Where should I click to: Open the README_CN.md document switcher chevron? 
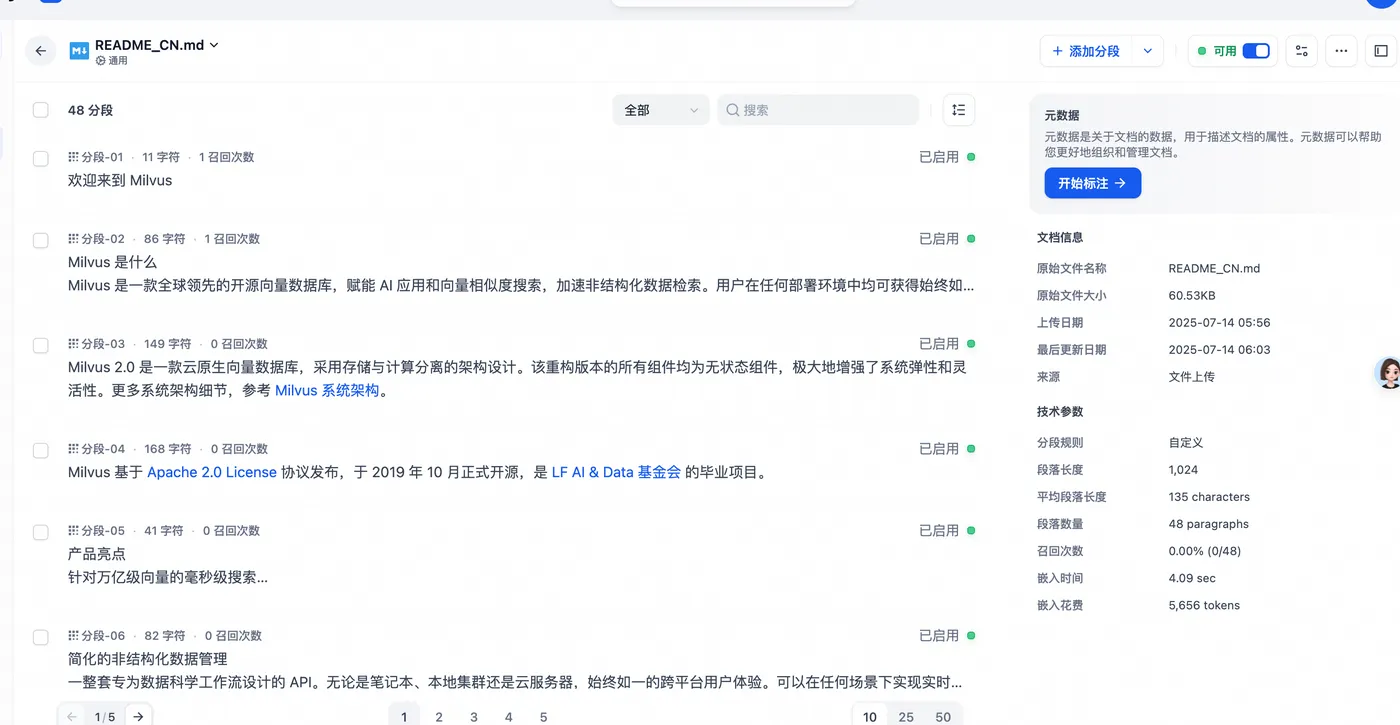click(214, 45)
